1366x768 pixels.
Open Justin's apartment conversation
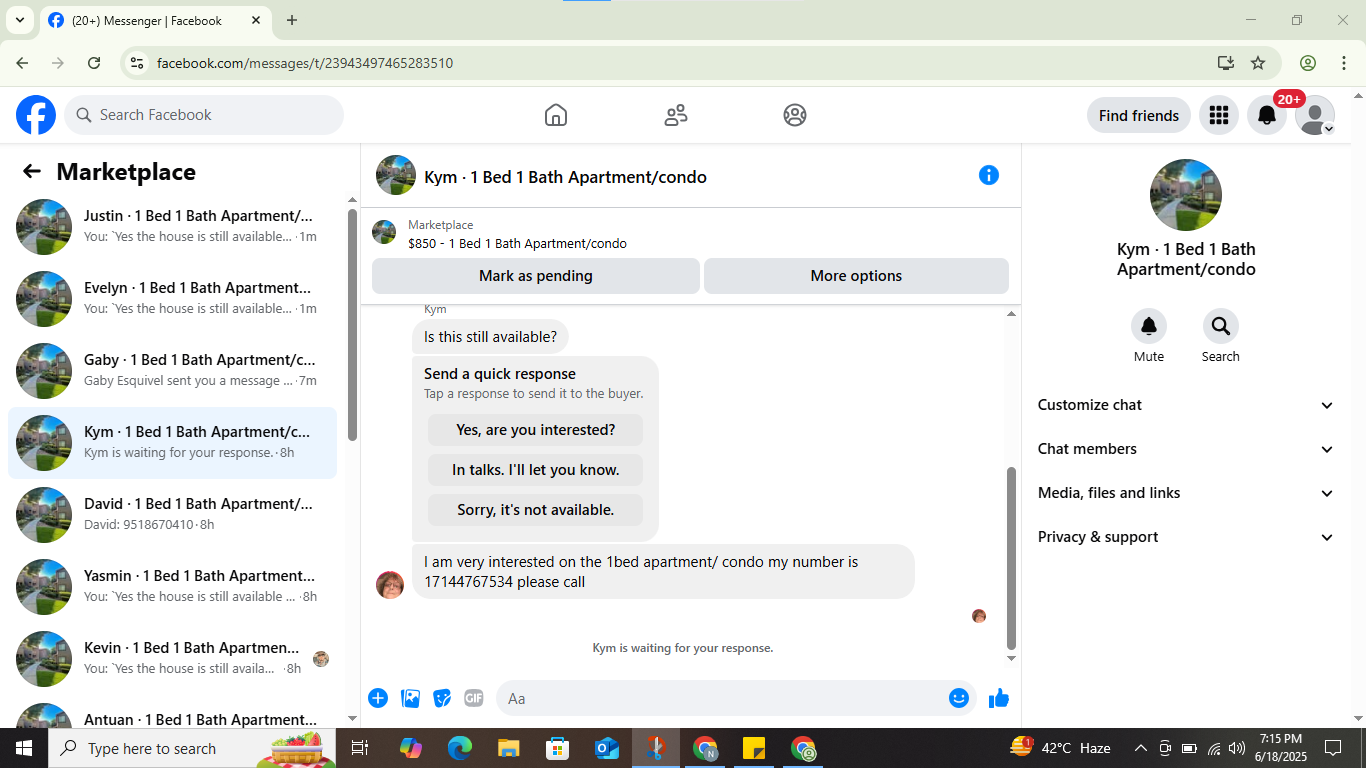[172, 227]
